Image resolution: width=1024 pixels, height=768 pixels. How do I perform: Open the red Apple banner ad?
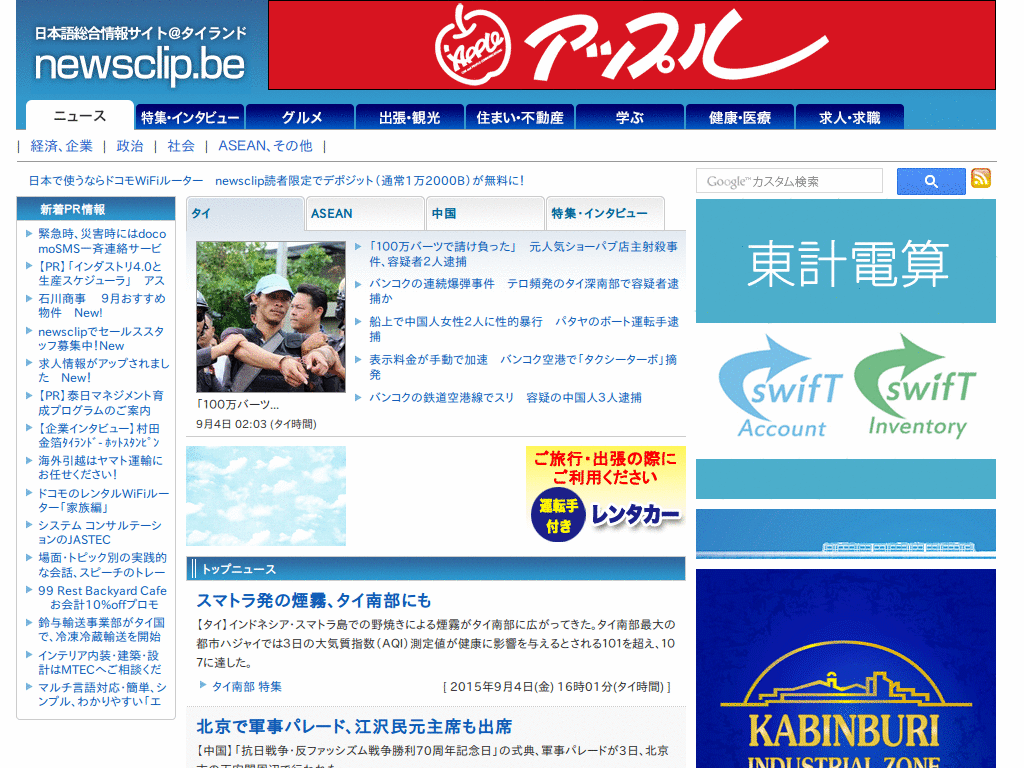(x=632, y=45)
